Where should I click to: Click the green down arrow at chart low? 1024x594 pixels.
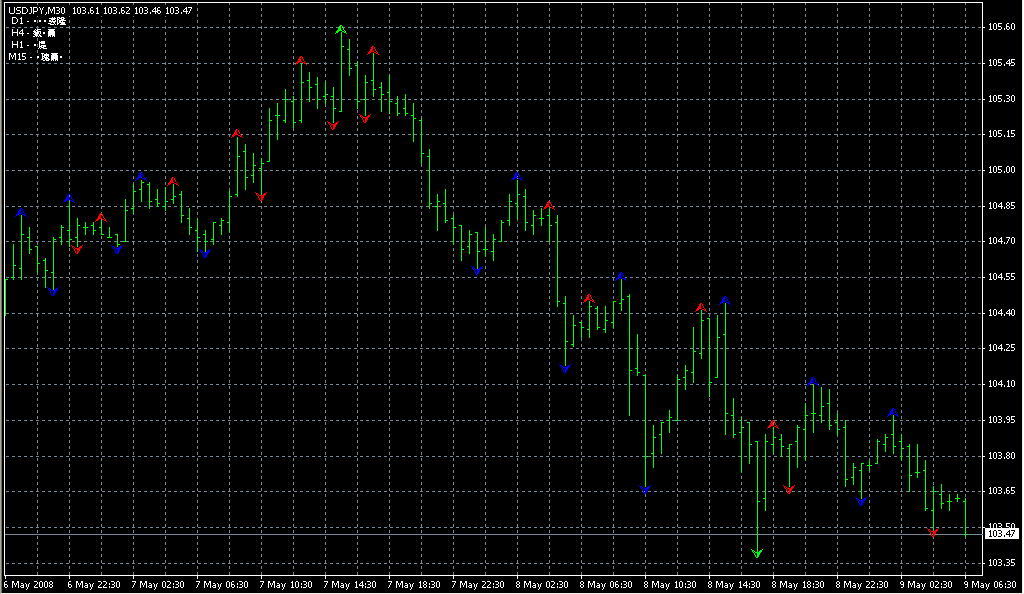[757, 552]
